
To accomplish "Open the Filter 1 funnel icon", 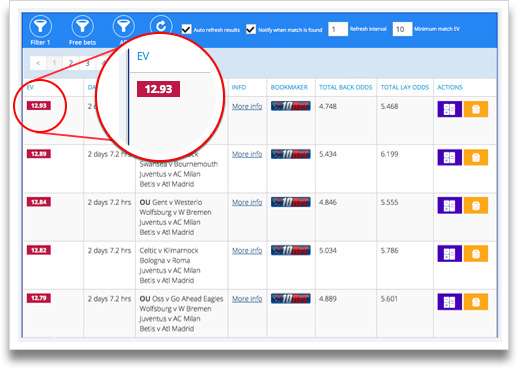I will (40, 26).
